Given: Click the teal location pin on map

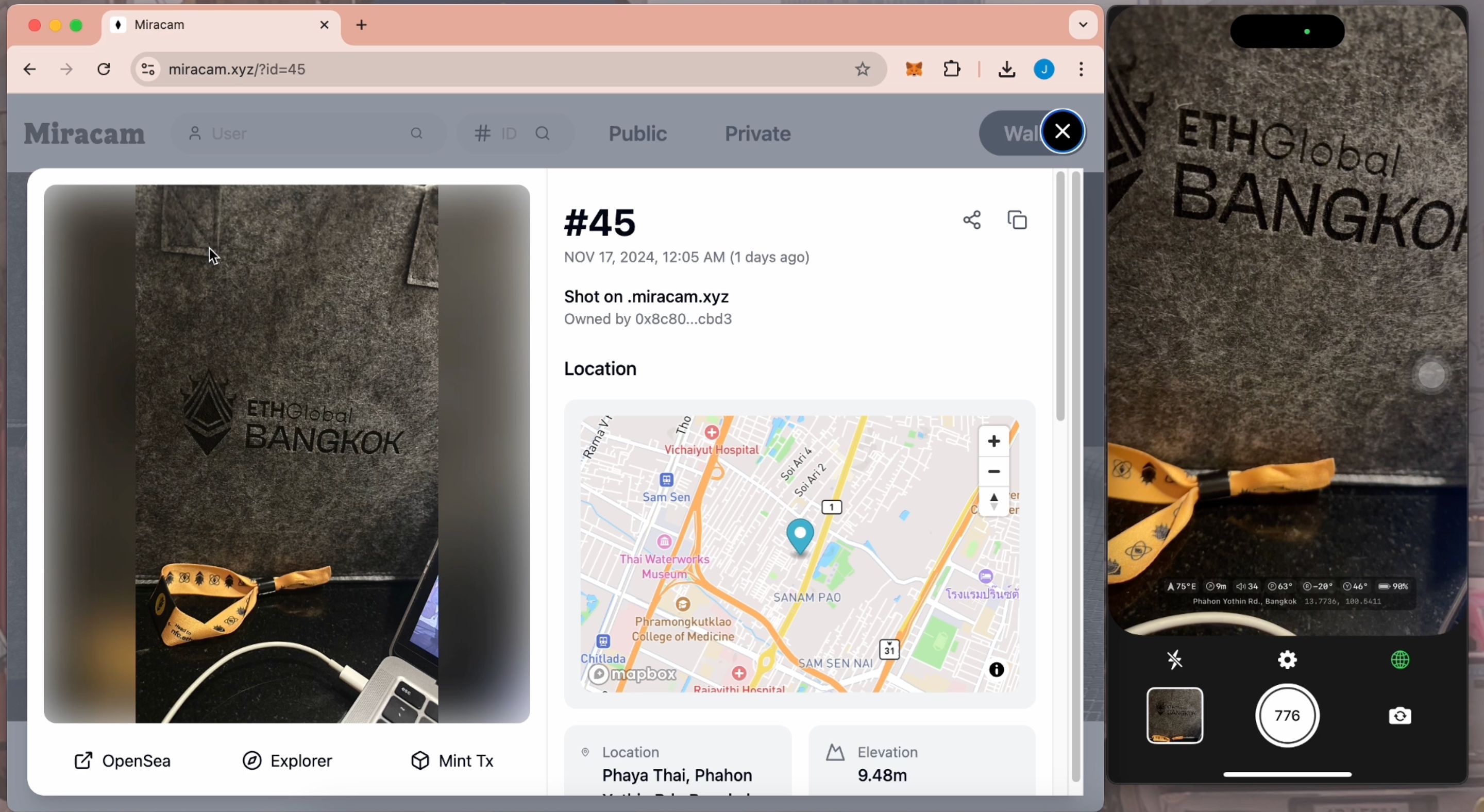Looking at the screenshot, I should [800, 536].
